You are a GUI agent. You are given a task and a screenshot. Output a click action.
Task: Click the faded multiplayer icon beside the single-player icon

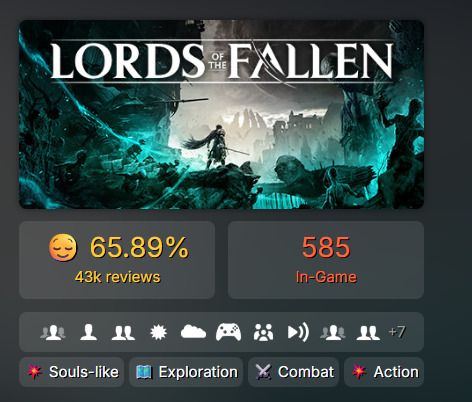pos(53,332)
